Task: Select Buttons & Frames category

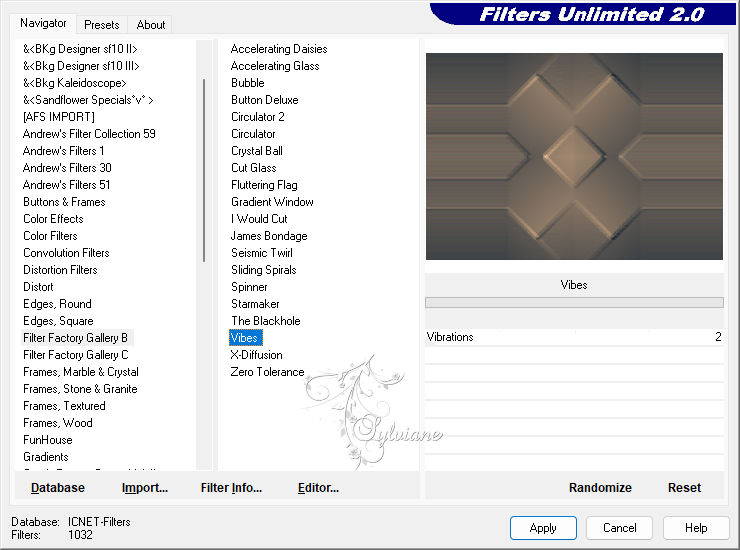Action: coord(64,202)
